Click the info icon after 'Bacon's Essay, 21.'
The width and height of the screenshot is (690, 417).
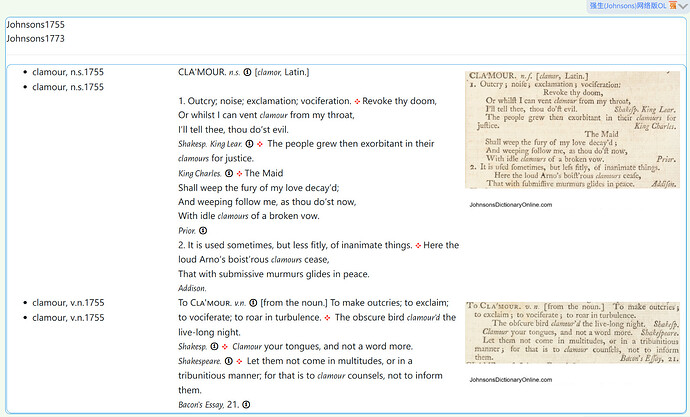click(x=246, y=404)
